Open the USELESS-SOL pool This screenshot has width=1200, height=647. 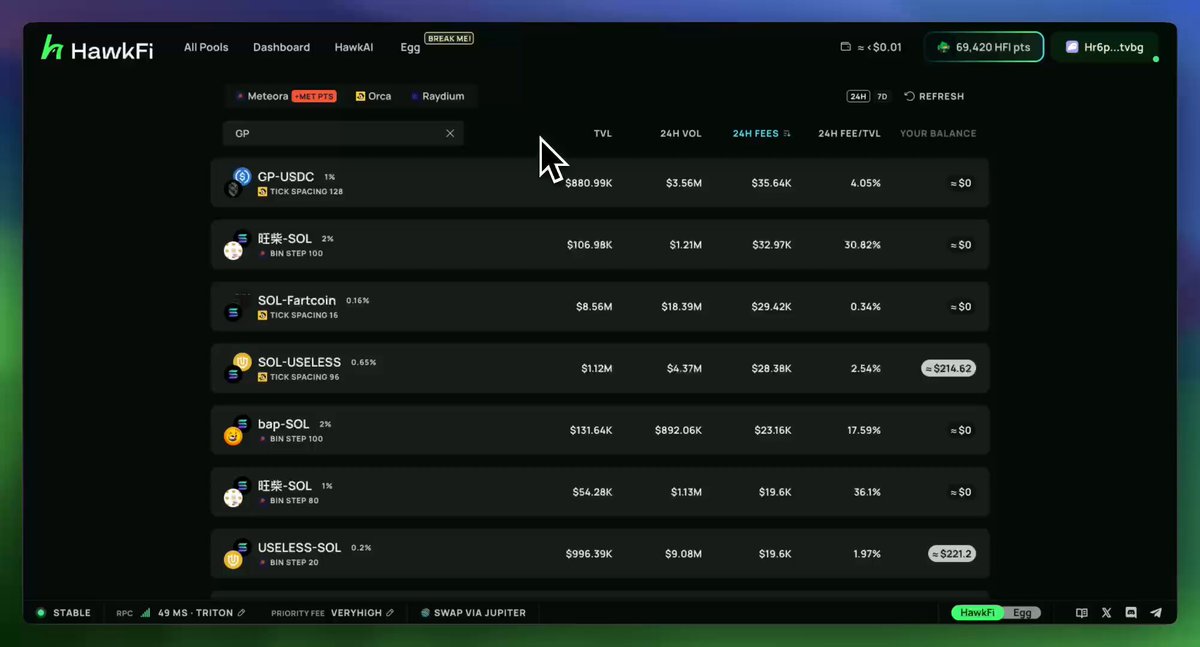(x=600, y=554)
